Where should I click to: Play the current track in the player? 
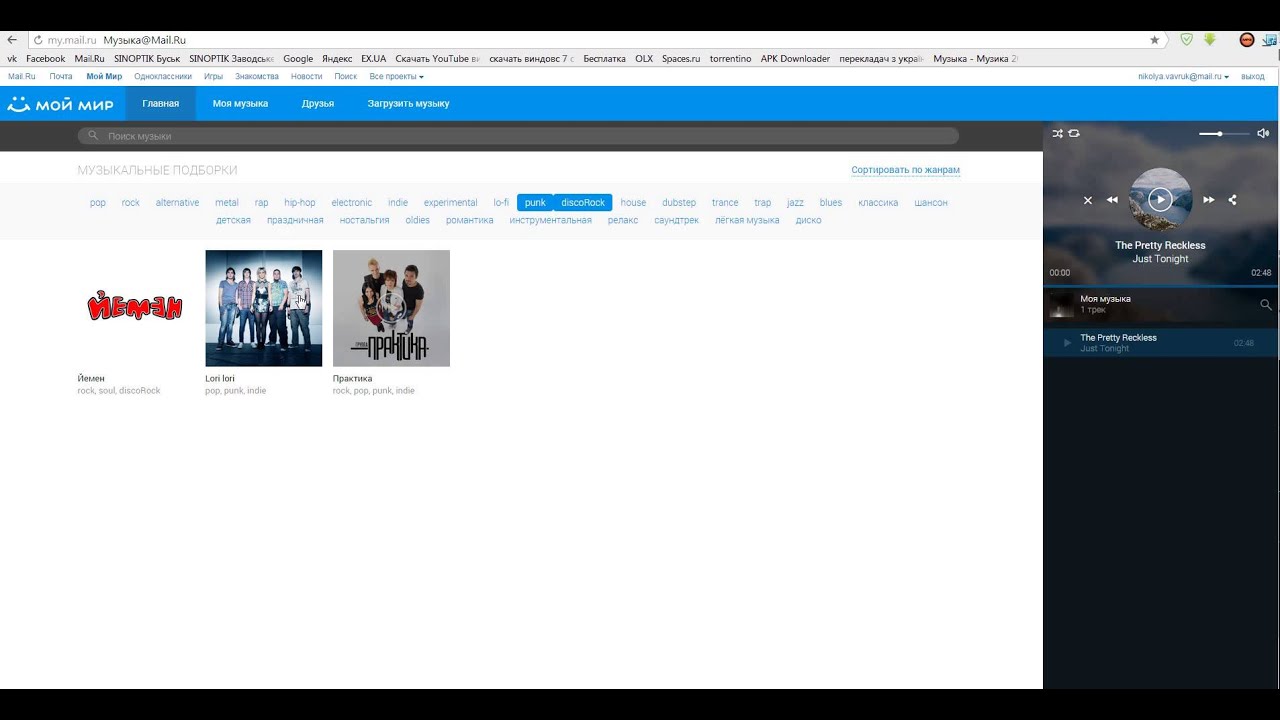[x=1160, y=200]
